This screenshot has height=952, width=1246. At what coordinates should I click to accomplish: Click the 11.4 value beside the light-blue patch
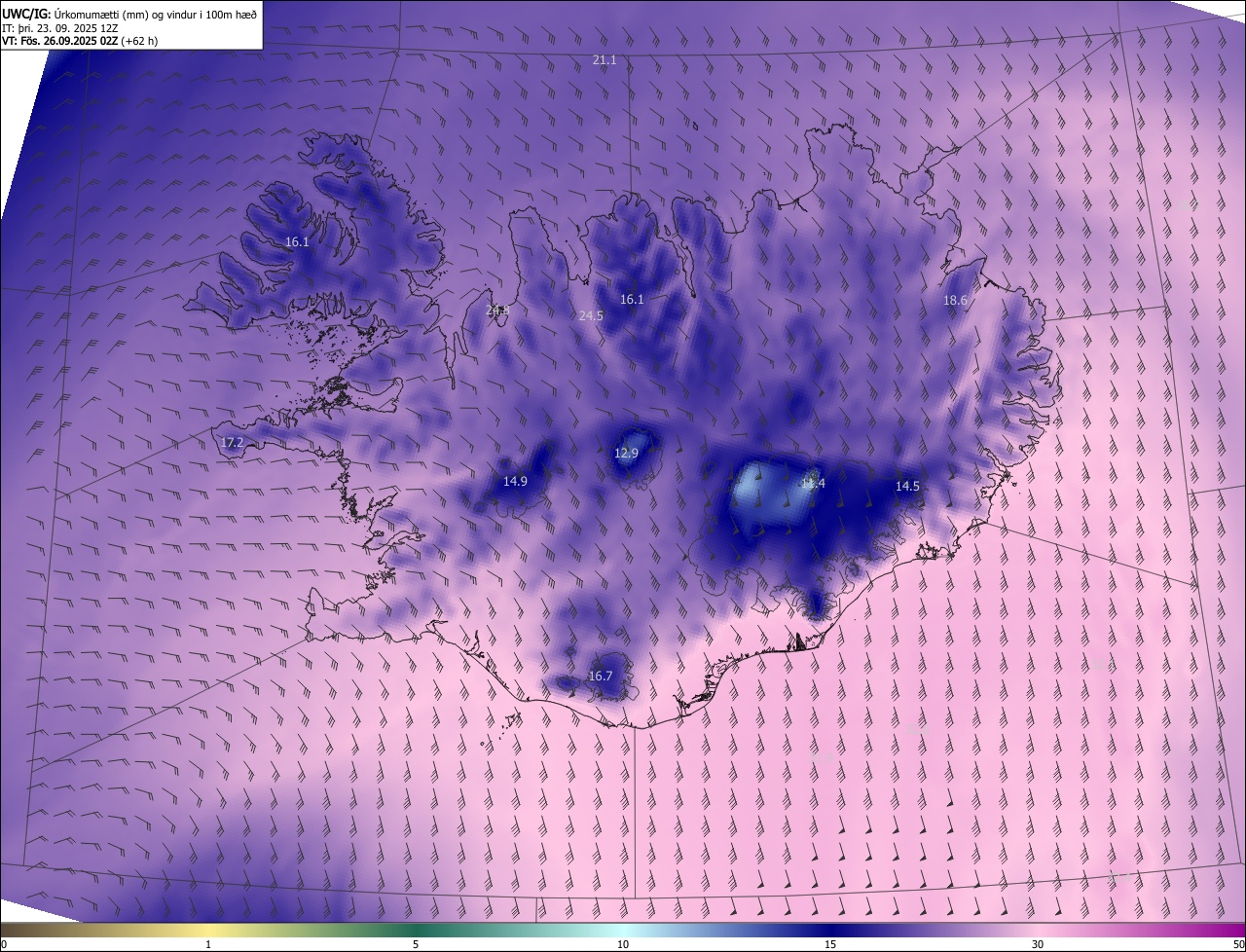(x=813, y=484)
